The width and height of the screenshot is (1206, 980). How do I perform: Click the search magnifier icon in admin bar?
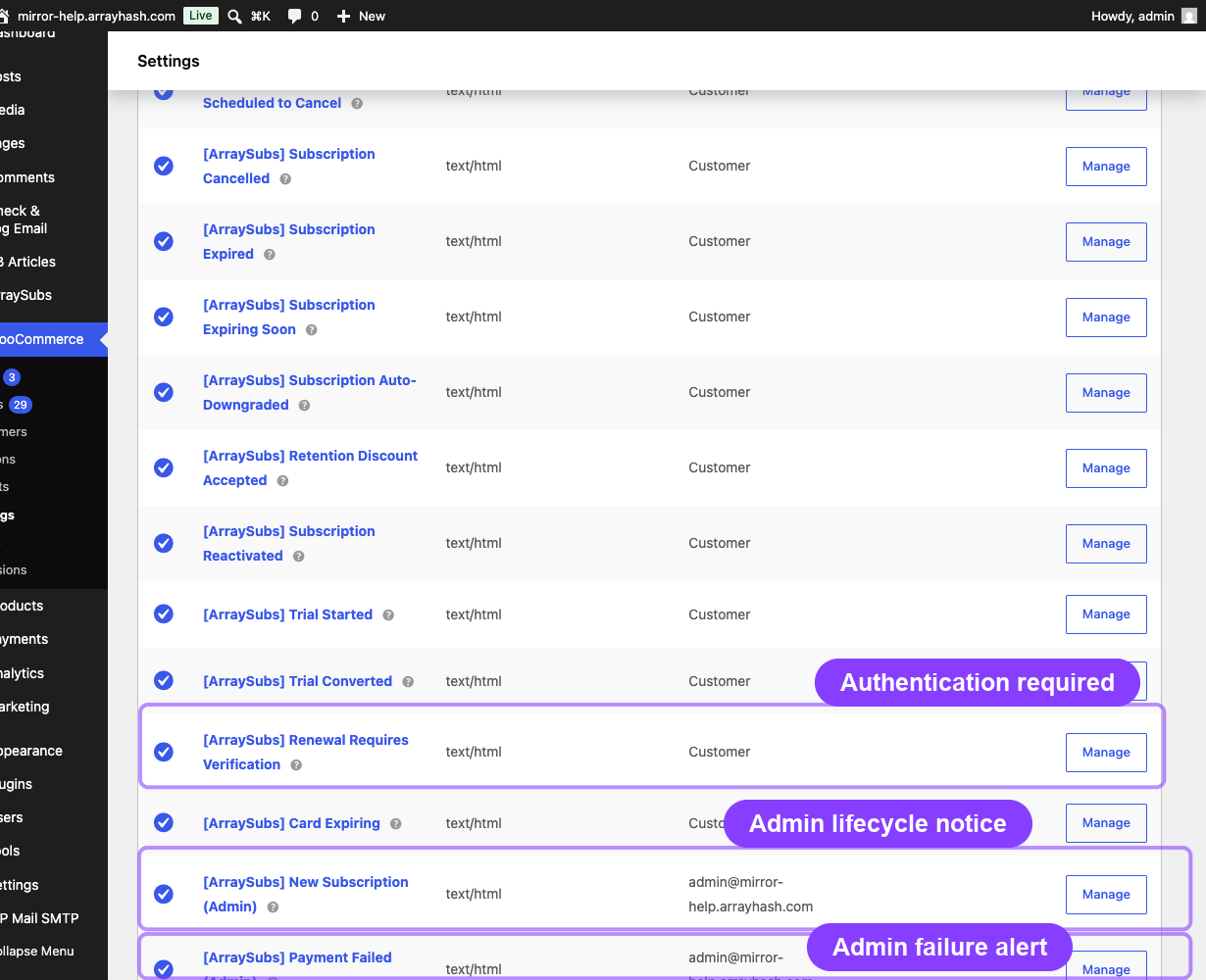tap(234, 16)
